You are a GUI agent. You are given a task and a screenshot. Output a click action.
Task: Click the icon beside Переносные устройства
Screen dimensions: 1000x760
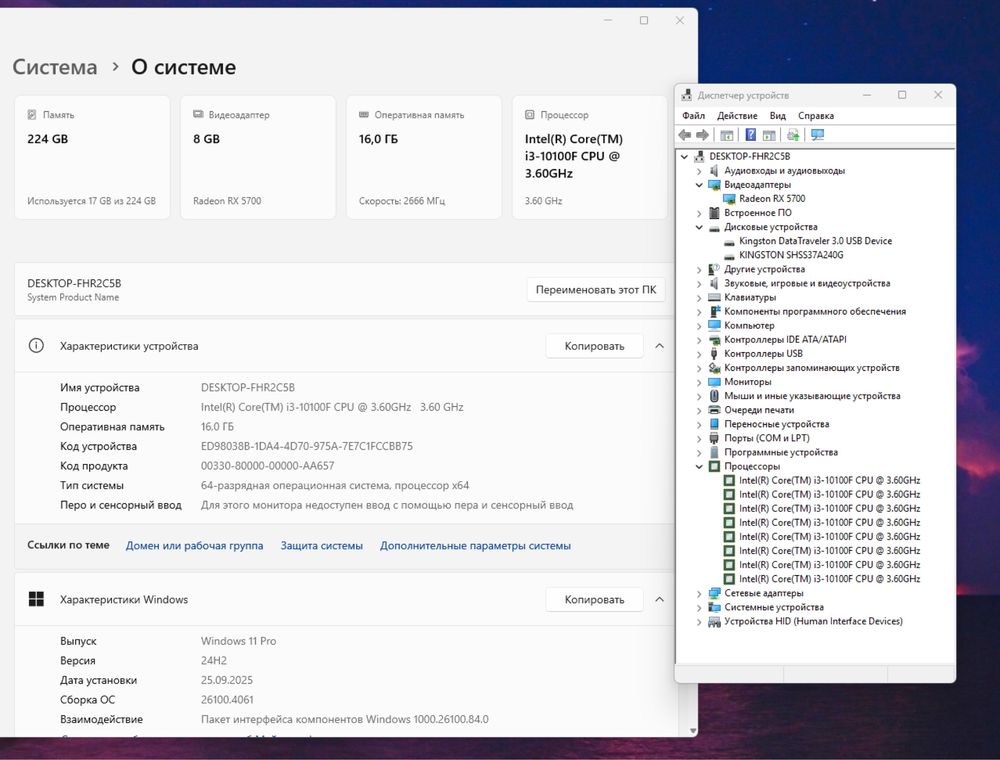[x=714, y=424]
